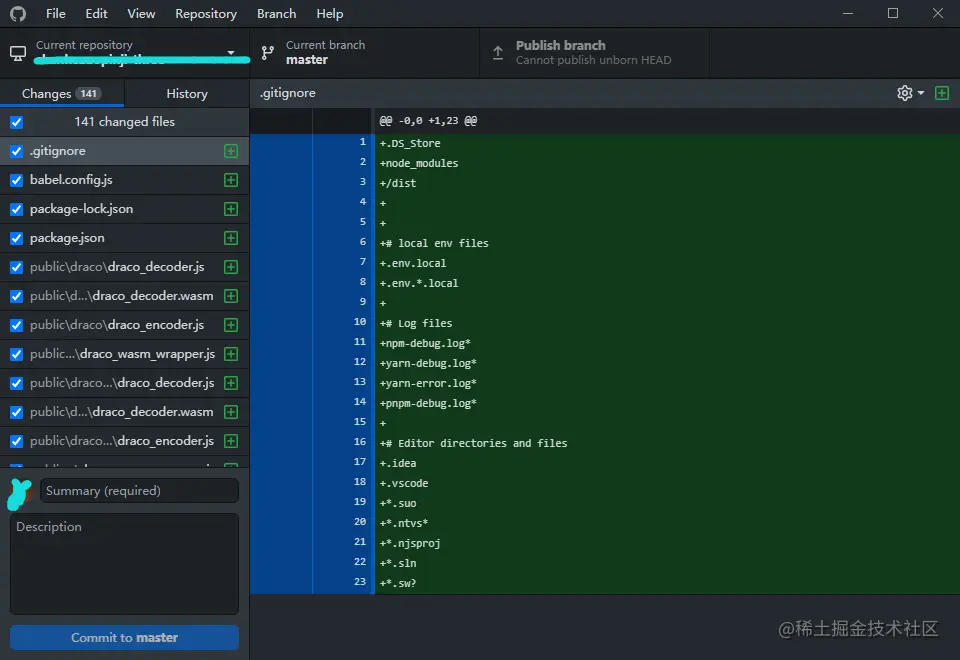Image resolution: width=960 pixels, height=660 pixels.
Task: Uncheck the package-lock.json checkbox
Action: click(17, 209)
